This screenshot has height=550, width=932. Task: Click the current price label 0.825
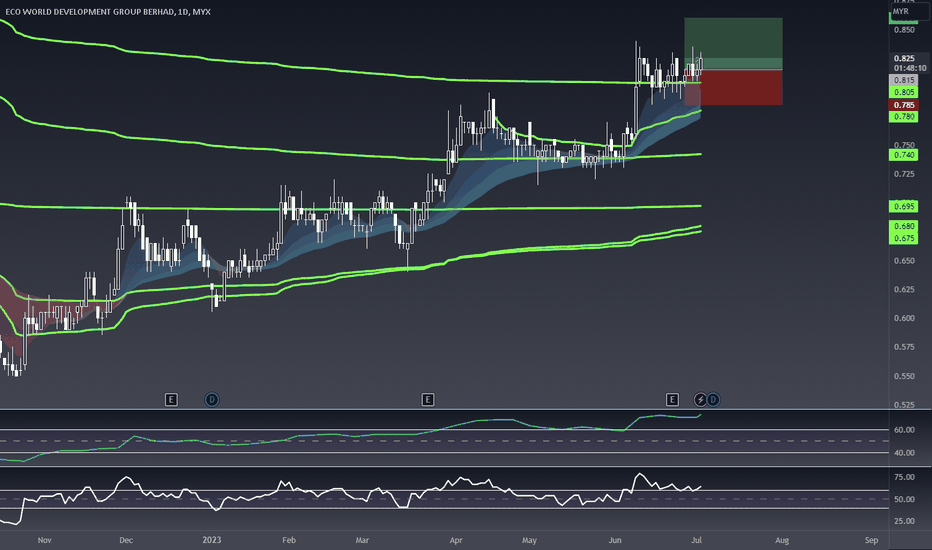pos(904,58)
